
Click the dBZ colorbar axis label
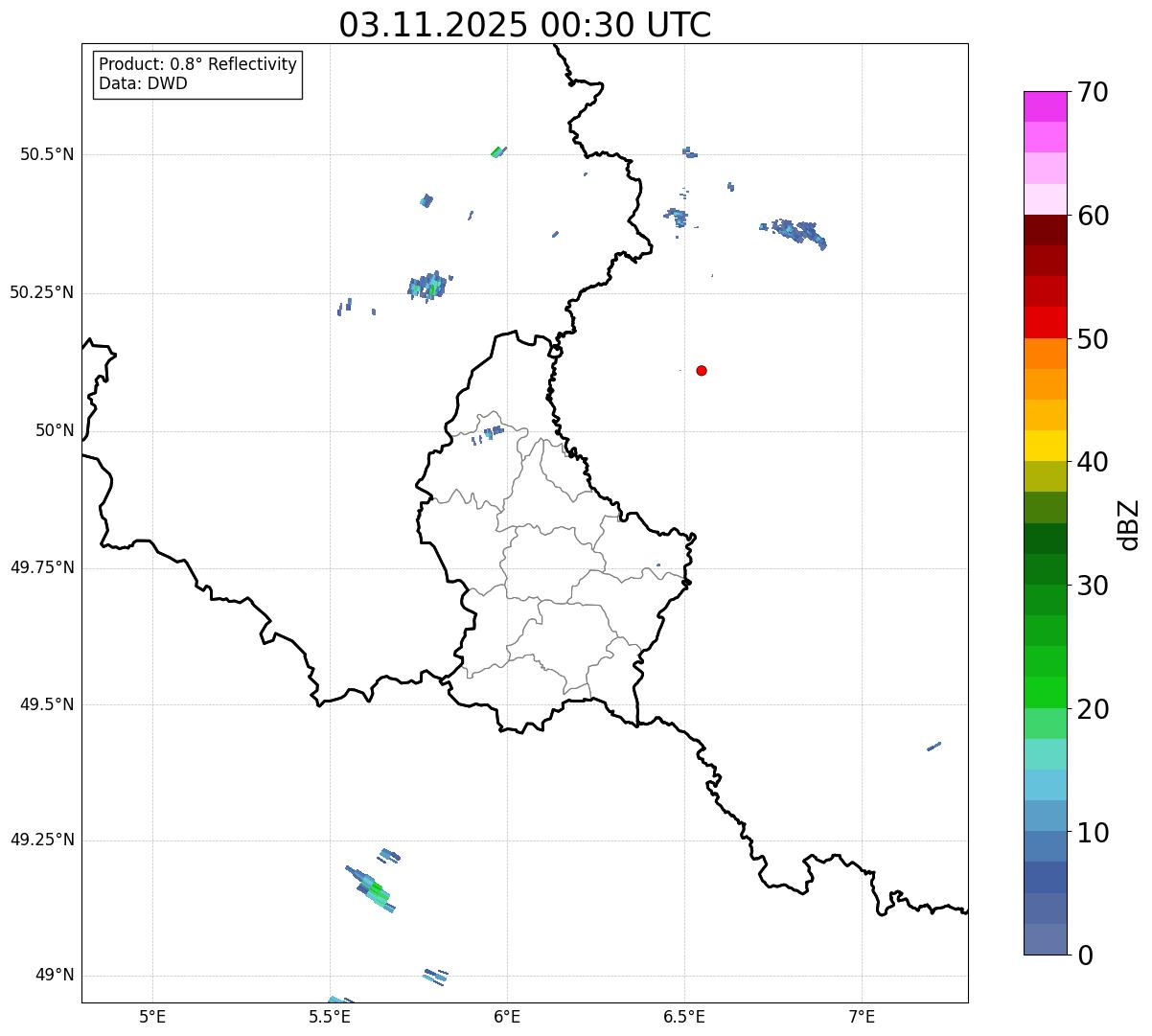[1130, 523]
